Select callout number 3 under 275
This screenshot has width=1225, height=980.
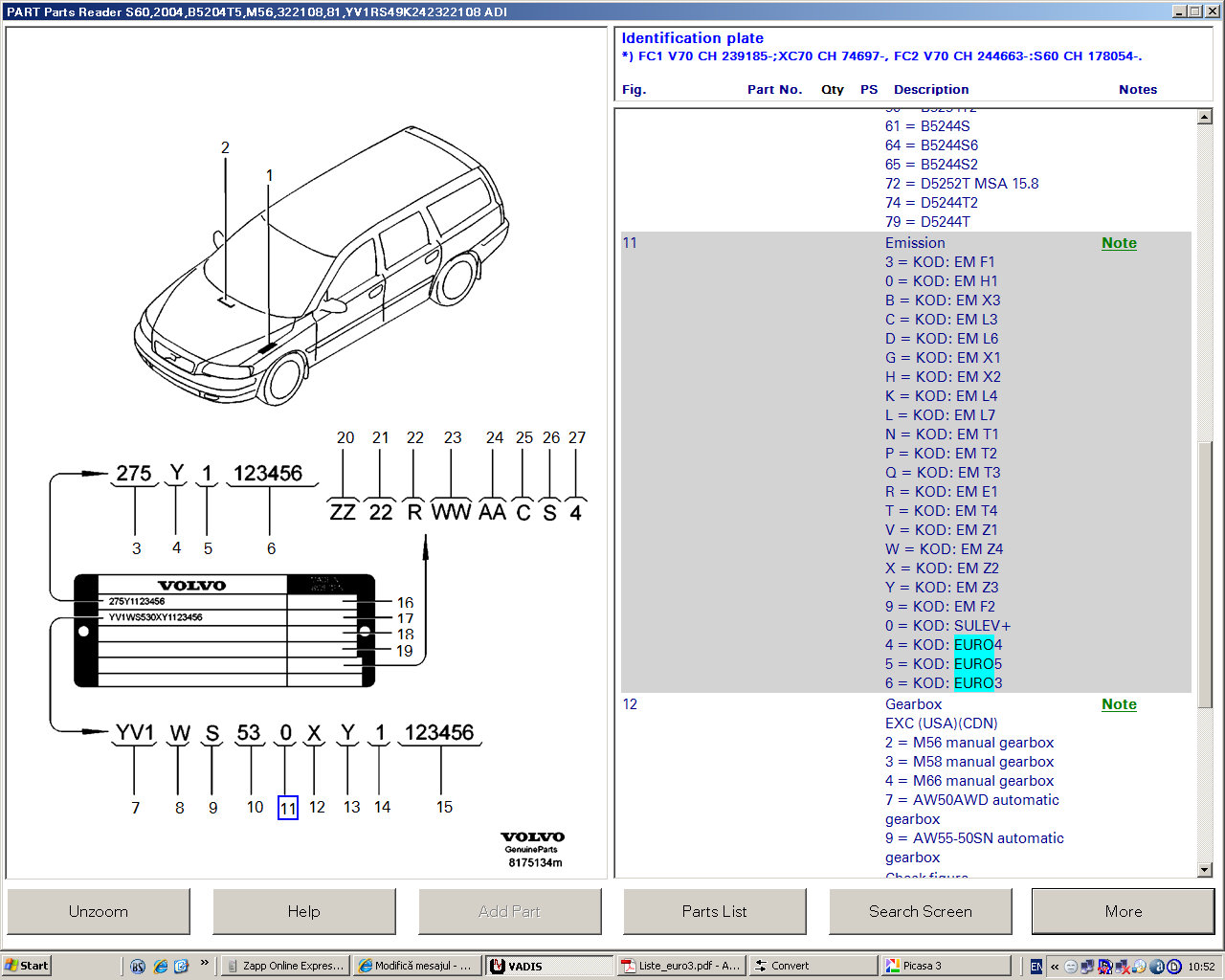[136, 548]
